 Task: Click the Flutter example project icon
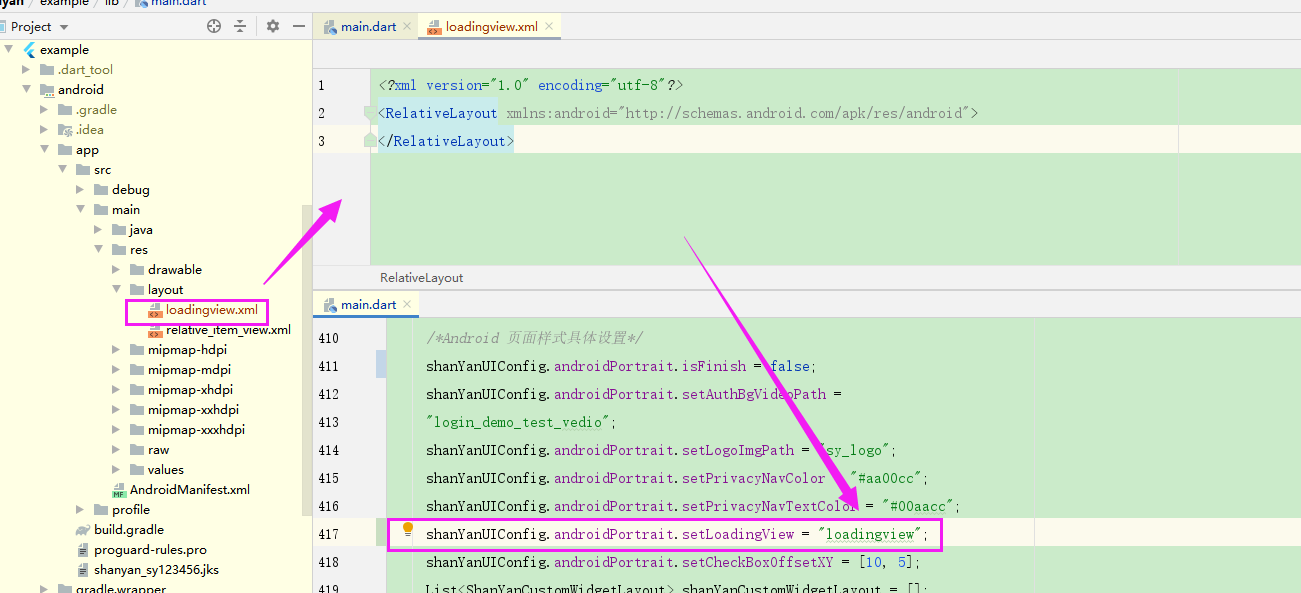[x=28, y=50]
